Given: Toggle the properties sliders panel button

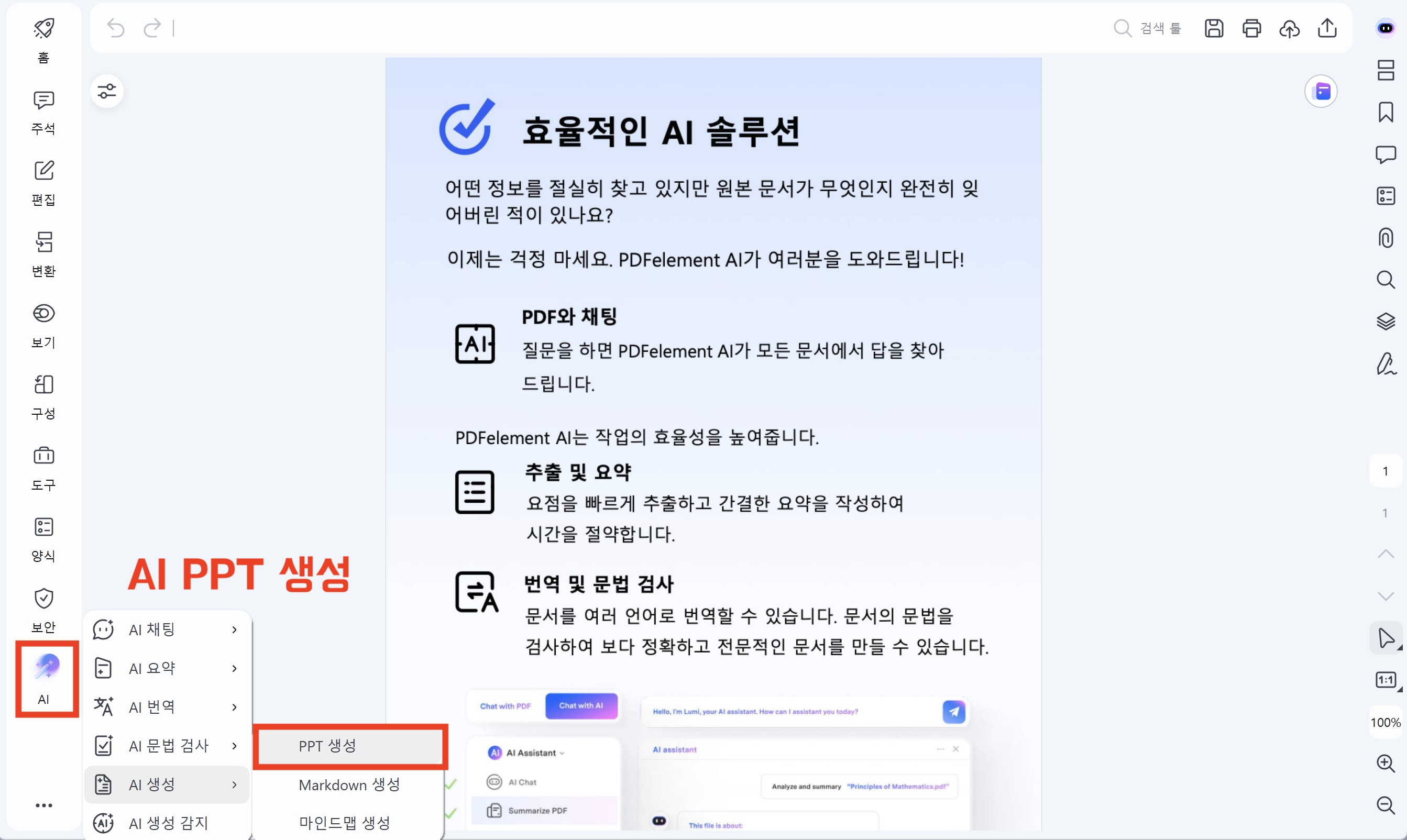Looking at the screenshot, I should tap(106, 91).
